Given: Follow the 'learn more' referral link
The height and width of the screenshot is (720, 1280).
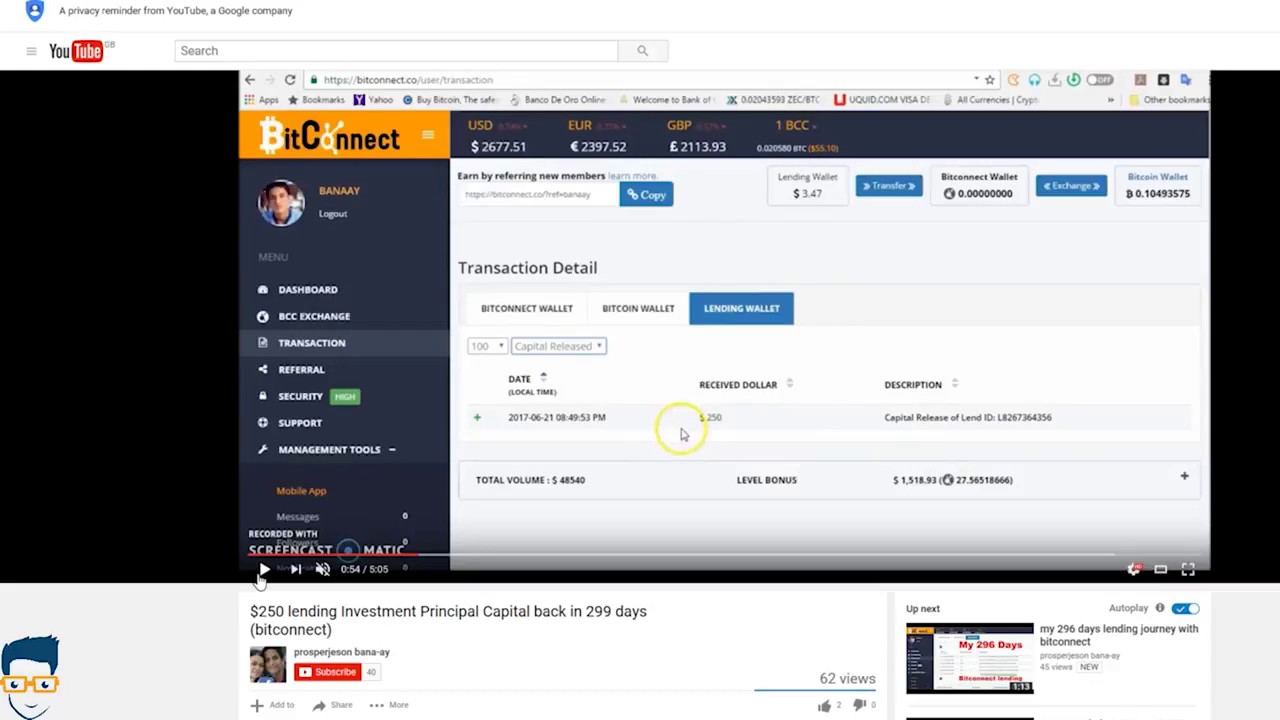Looking at the screenshot, I should tap(632, 176).
